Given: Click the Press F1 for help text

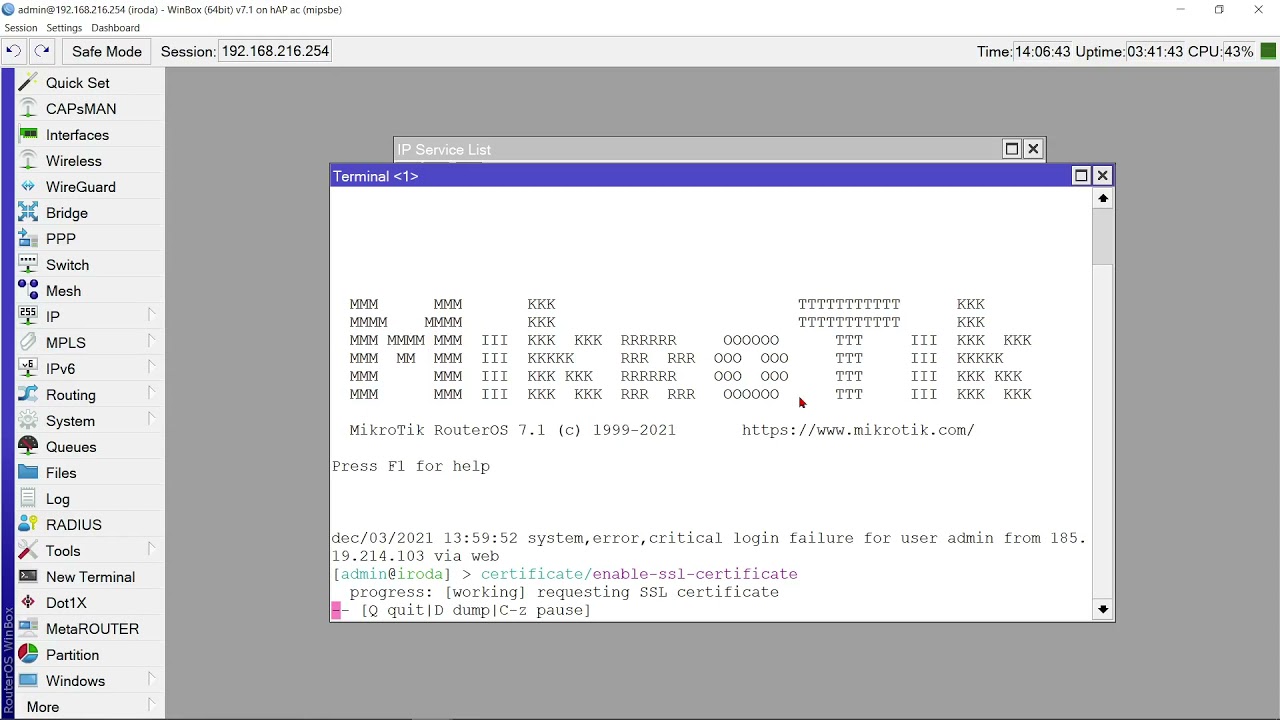Looking at the screenshot, I should [x=411, y=466].
